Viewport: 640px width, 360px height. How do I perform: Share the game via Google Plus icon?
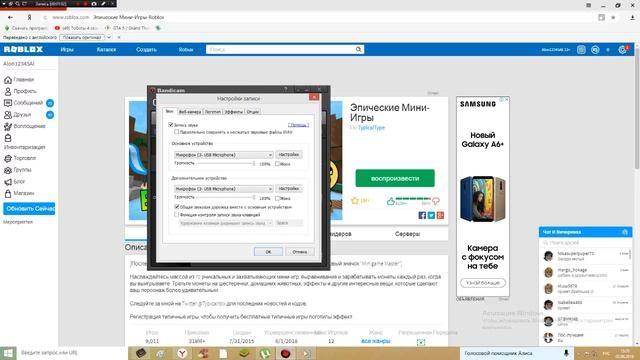coord(440,215)
